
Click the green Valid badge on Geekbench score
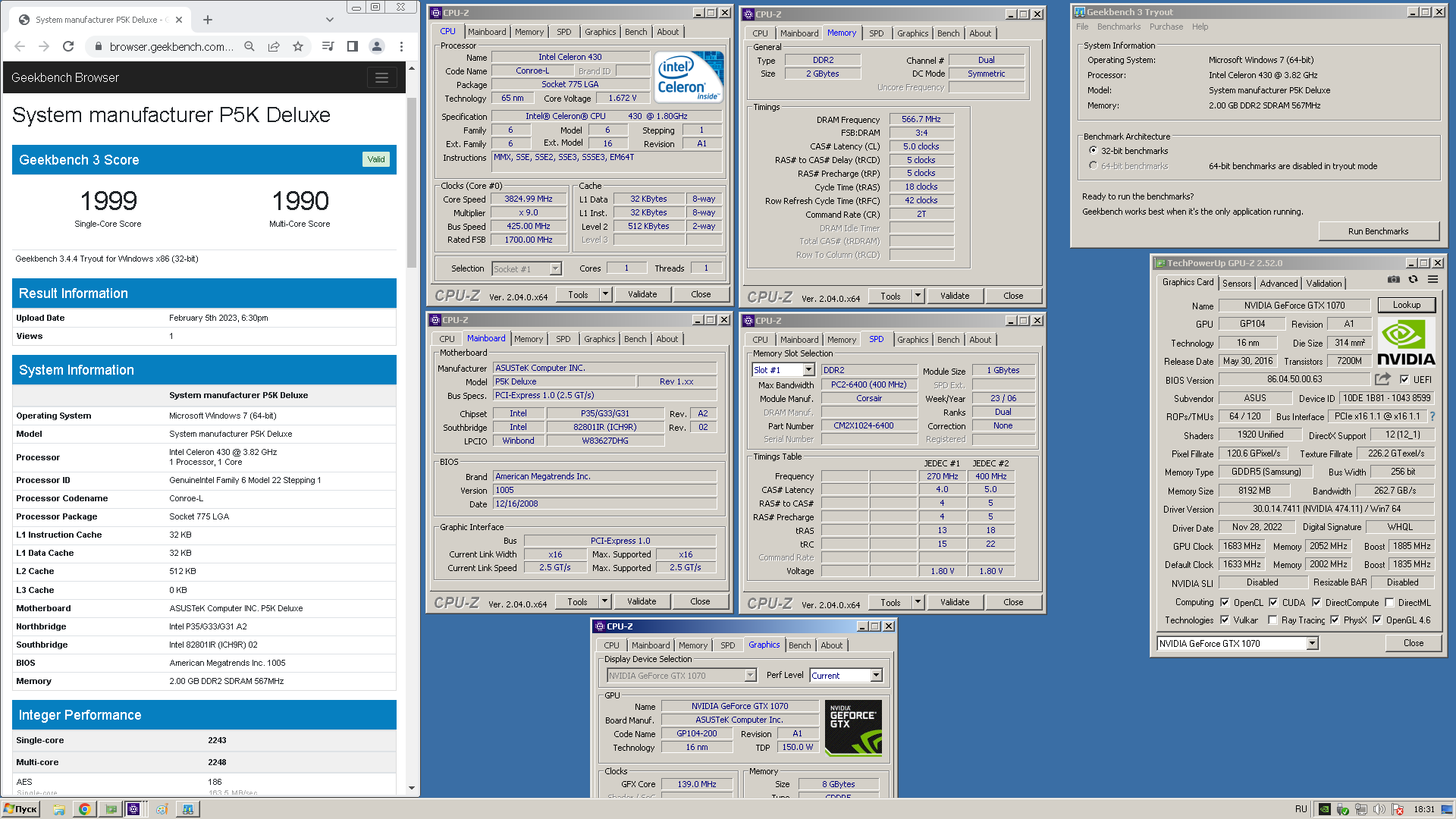[376, 159]
